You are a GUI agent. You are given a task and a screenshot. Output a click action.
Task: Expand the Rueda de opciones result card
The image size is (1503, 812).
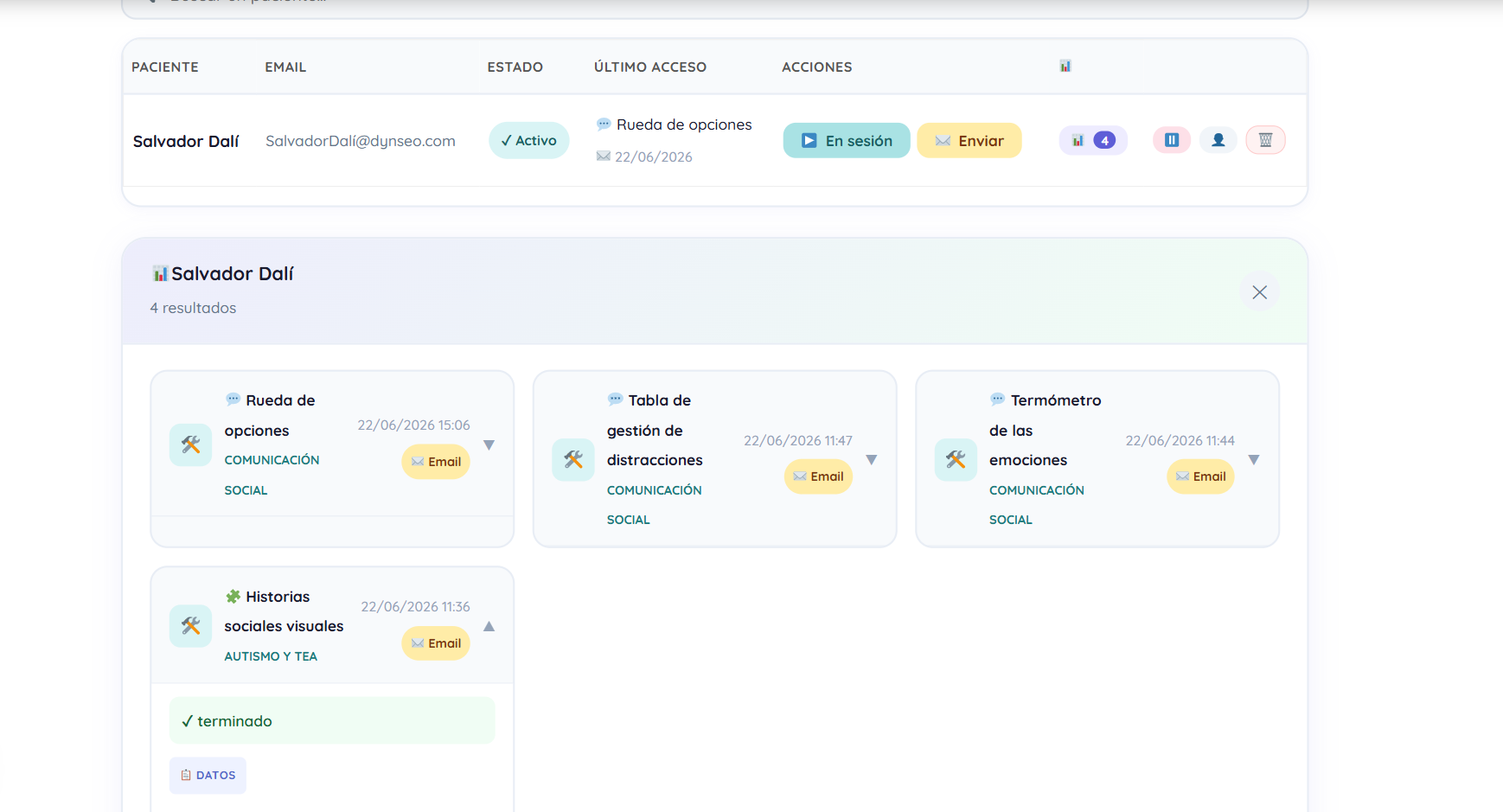pyautogui.click(x=489, y=445)
